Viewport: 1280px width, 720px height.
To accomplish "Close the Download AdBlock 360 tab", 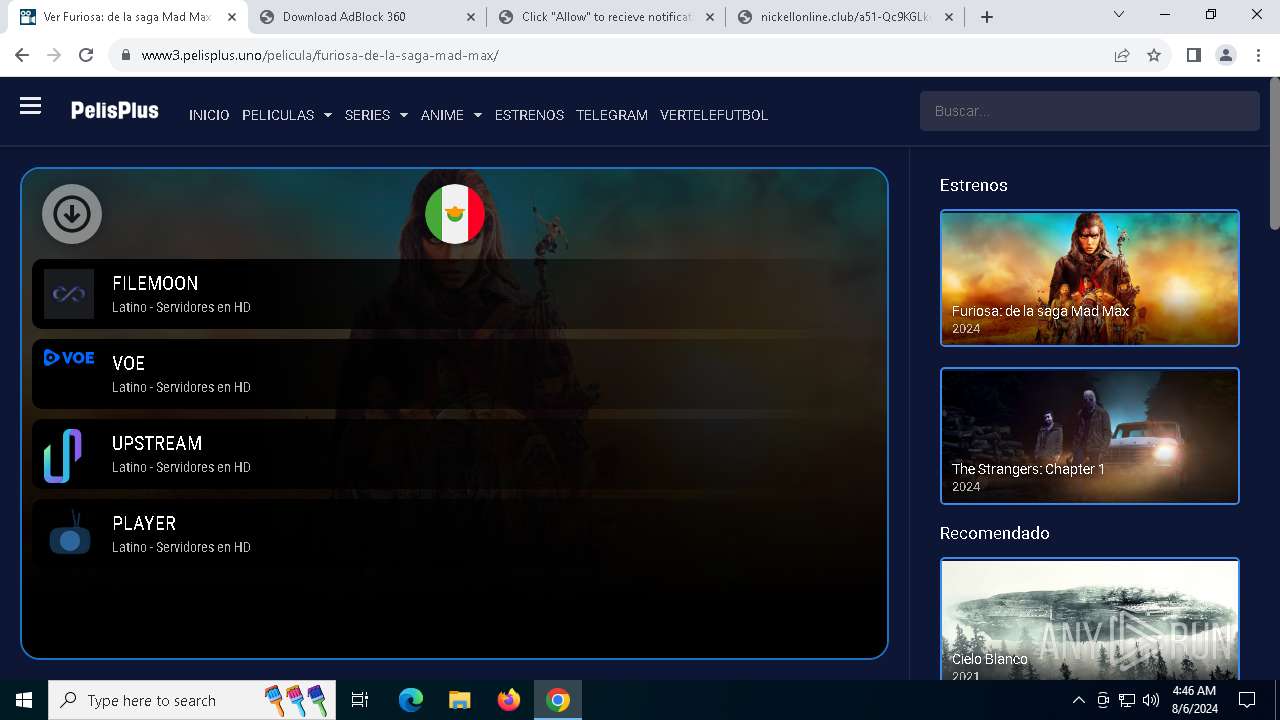I will pos(471,17).
